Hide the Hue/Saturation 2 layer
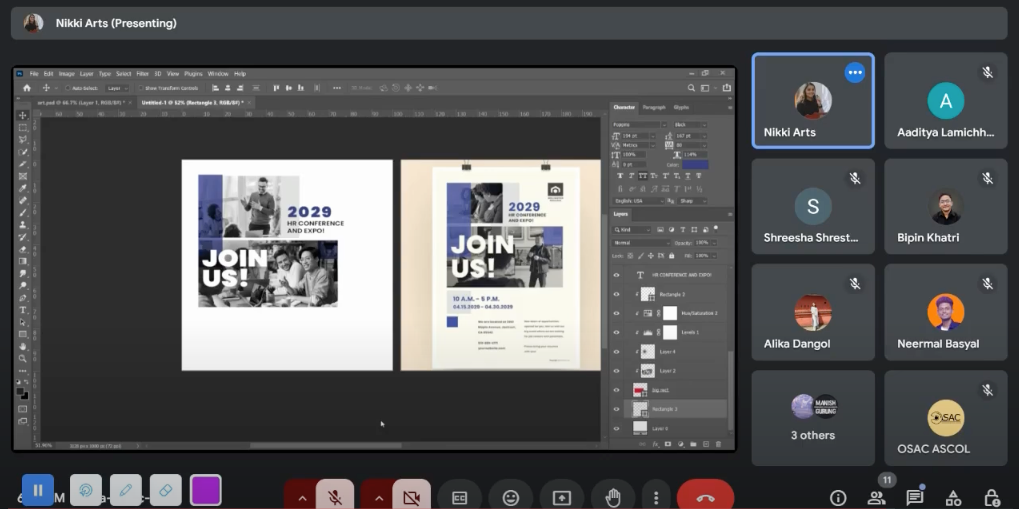 617,313
